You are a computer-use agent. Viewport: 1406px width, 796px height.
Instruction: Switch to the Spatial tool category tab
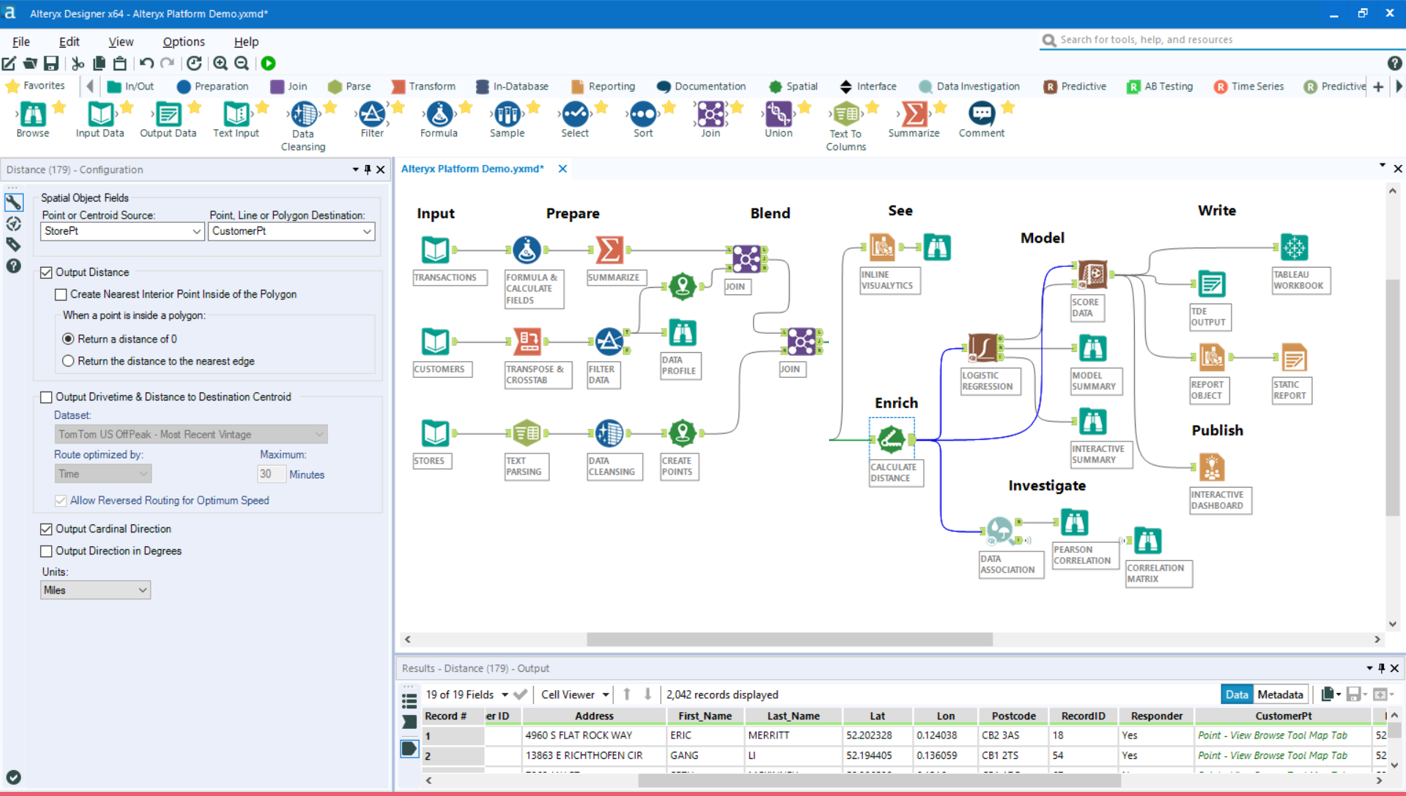792,86
